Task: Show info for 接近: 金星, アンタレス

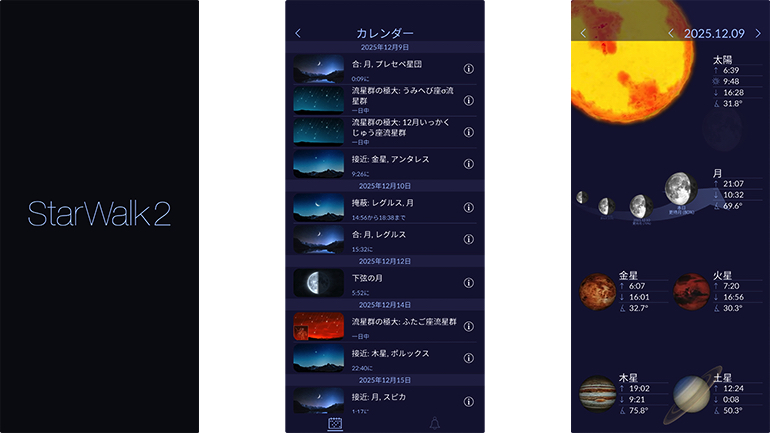Action: point(468,164)
